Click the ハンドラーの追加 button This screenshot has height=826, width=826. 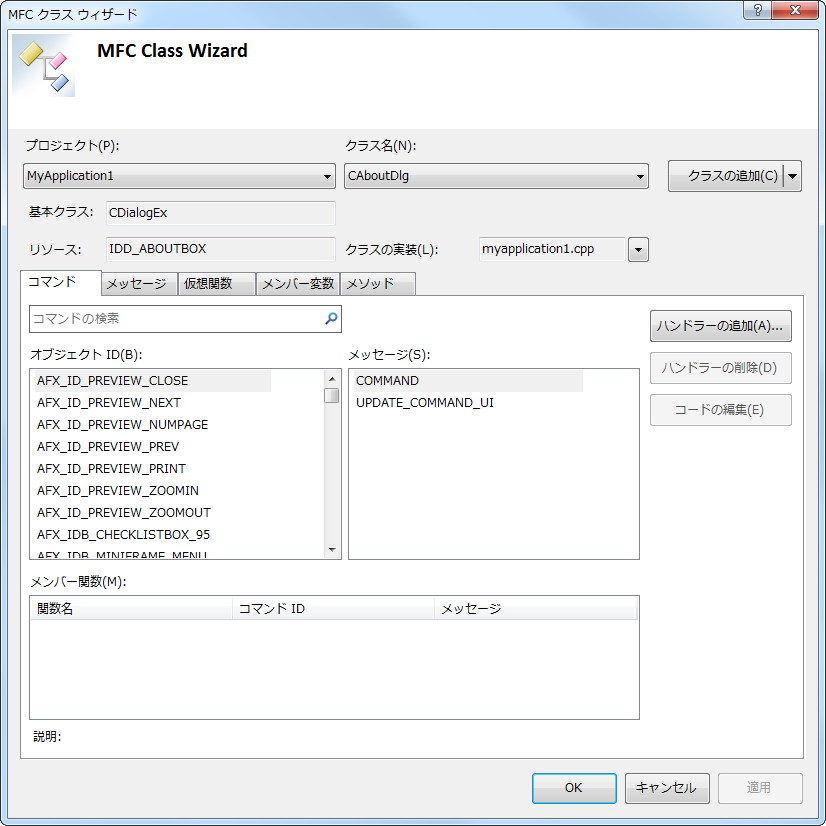click(x=720, y=326)
